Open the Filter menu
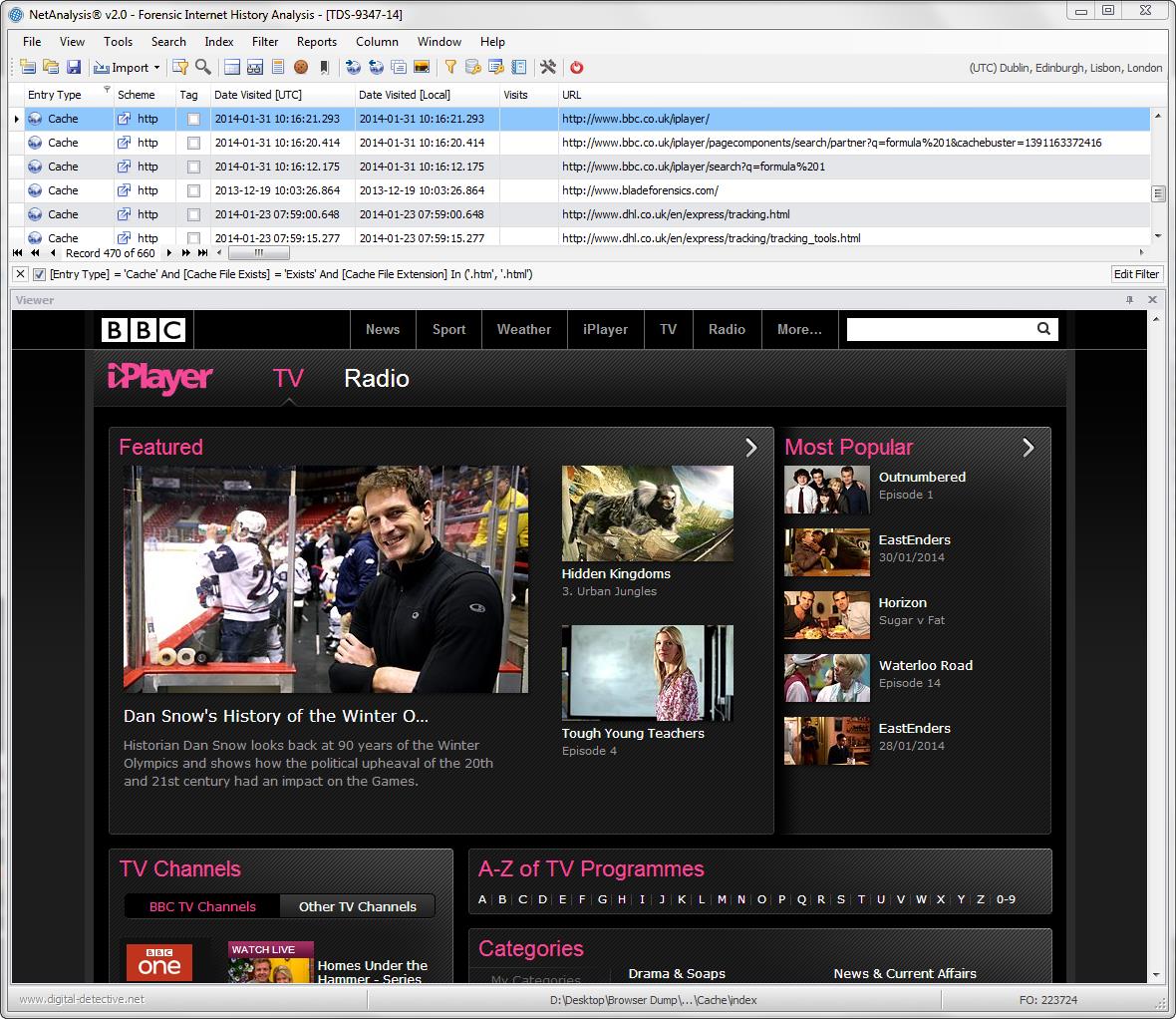This screenshot has width=1176, height=1019. [265, 42]
